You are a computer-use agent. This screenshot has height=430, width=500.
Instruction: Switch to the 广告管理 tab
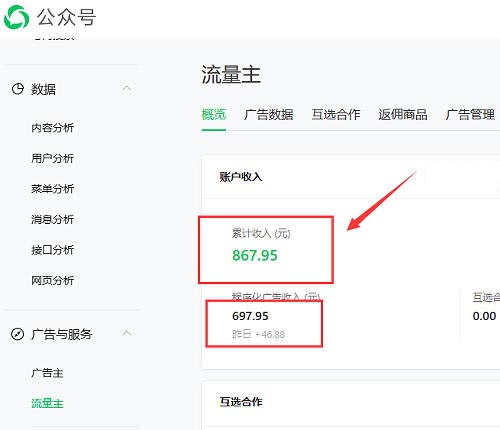click(470, 114)
